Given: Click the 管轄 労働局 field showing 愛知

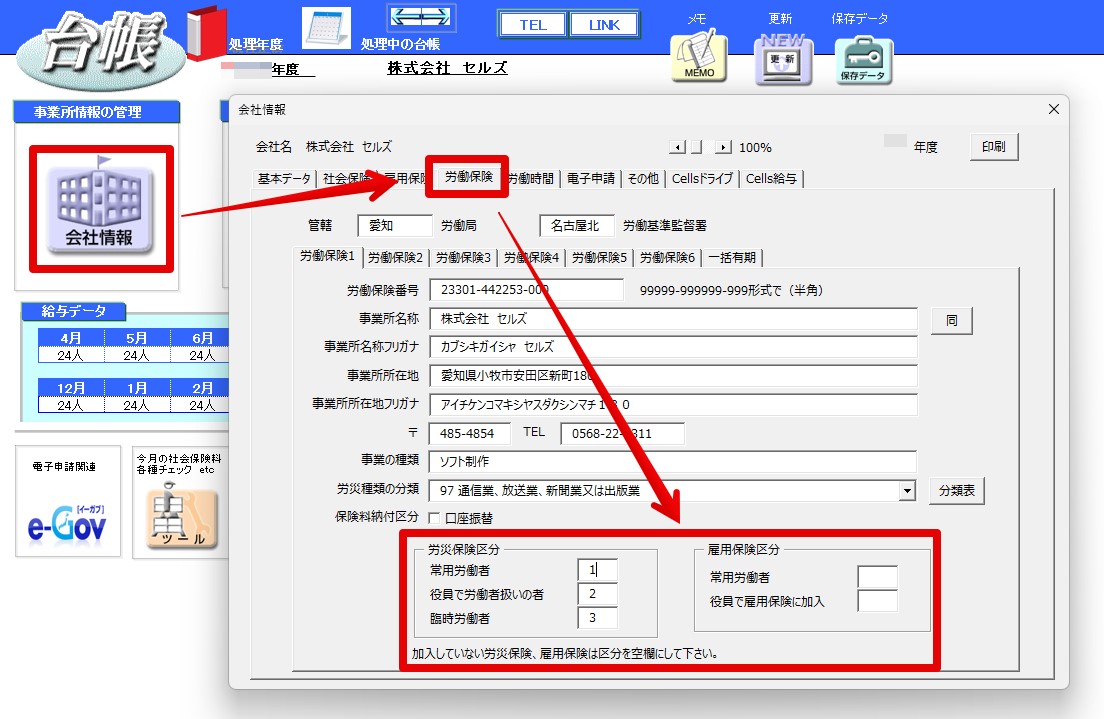Looking at the screenshot, I should point(394,225).
